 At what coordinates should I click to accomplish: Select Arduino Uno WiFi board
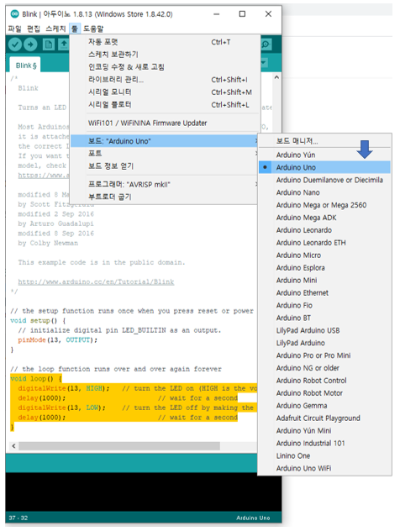[x=324, y=468]
